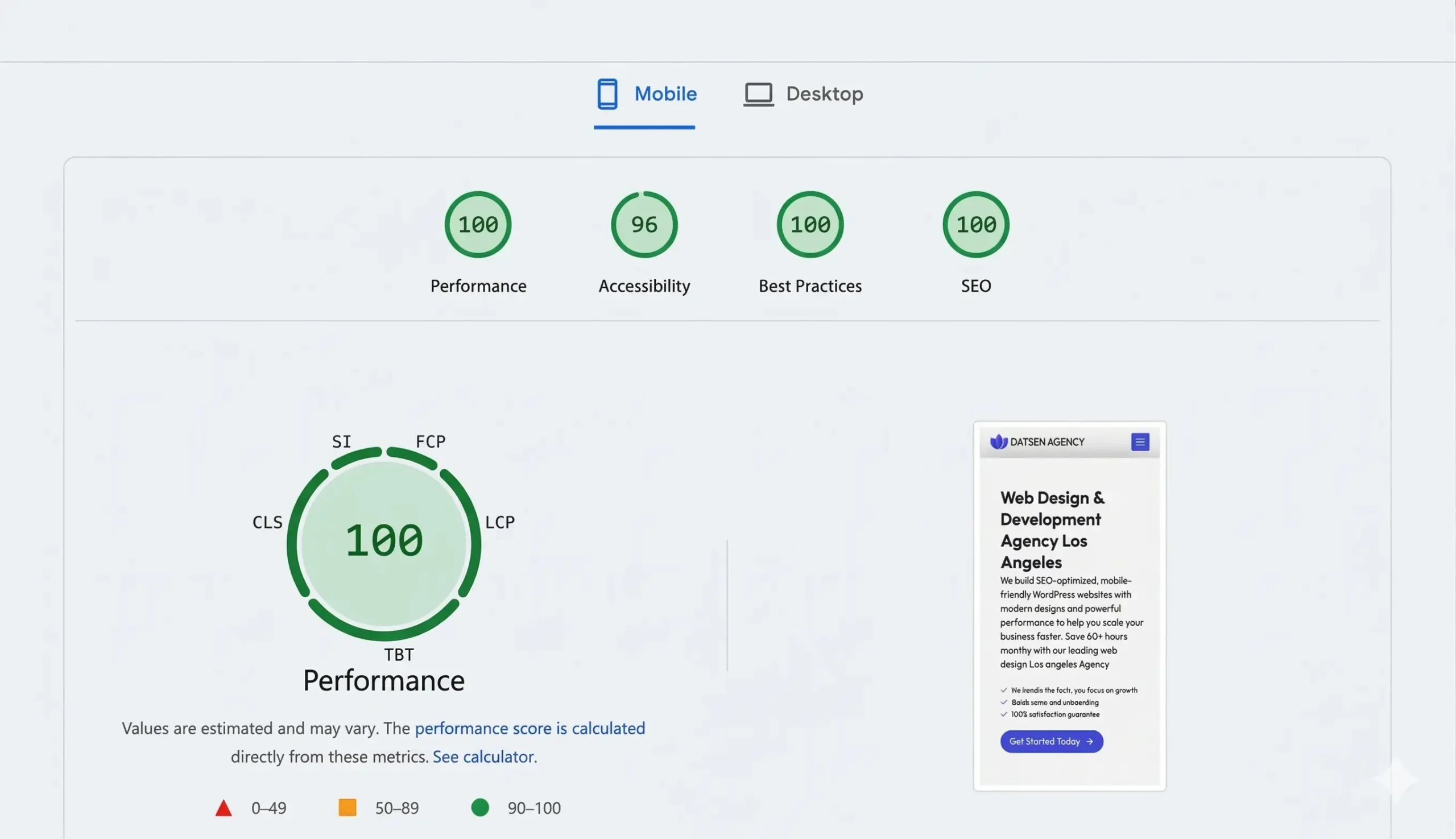
Task: Click the large 'Performance' heading below gauge
Action: [384, 680]
